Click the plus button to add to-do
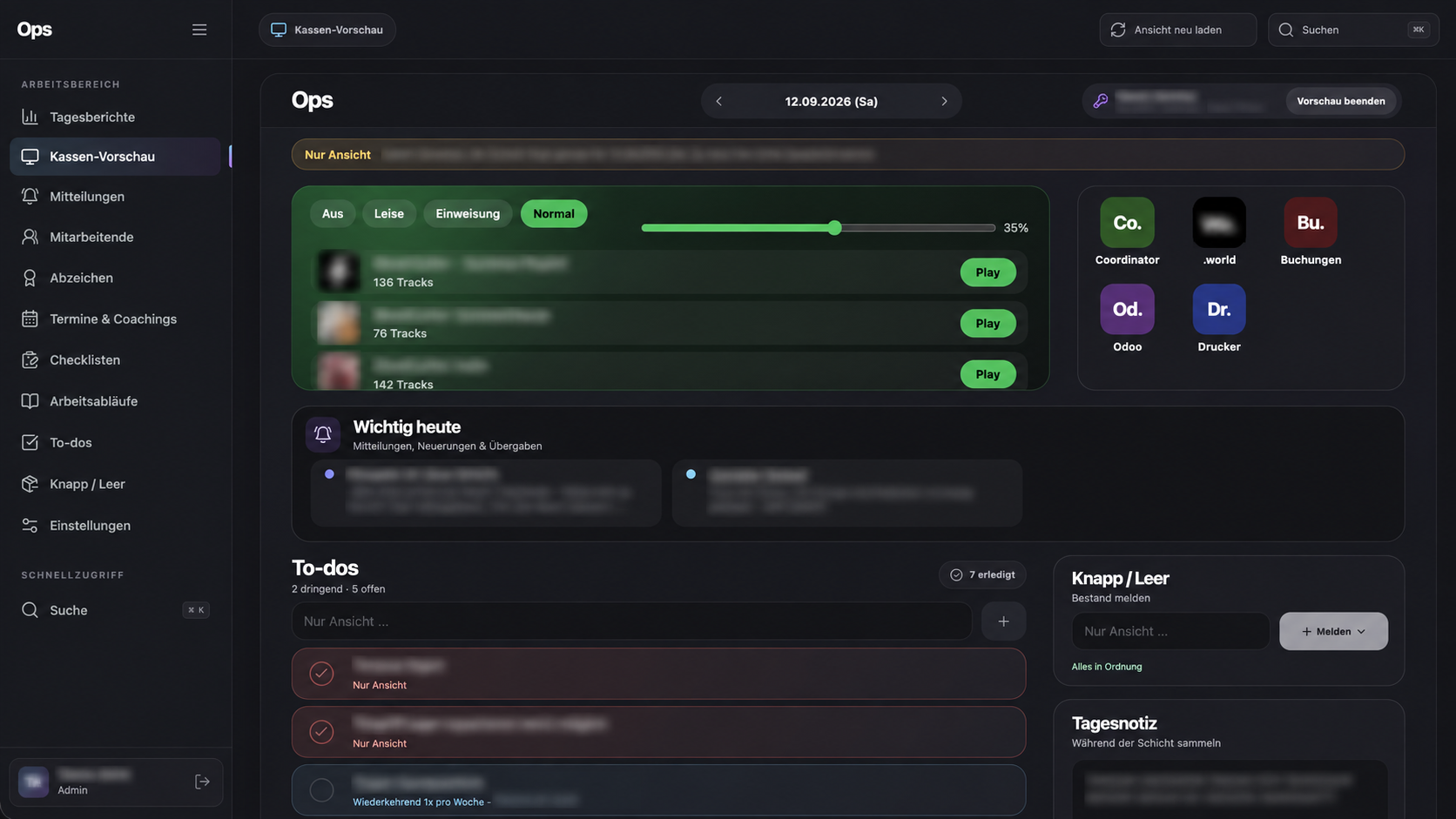Viewport: 1456px width, 819px height. (x=1003, y=621)
